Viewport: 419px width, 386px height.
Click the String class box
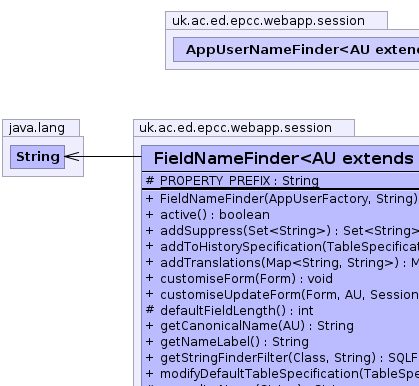[x=37, y=157]
